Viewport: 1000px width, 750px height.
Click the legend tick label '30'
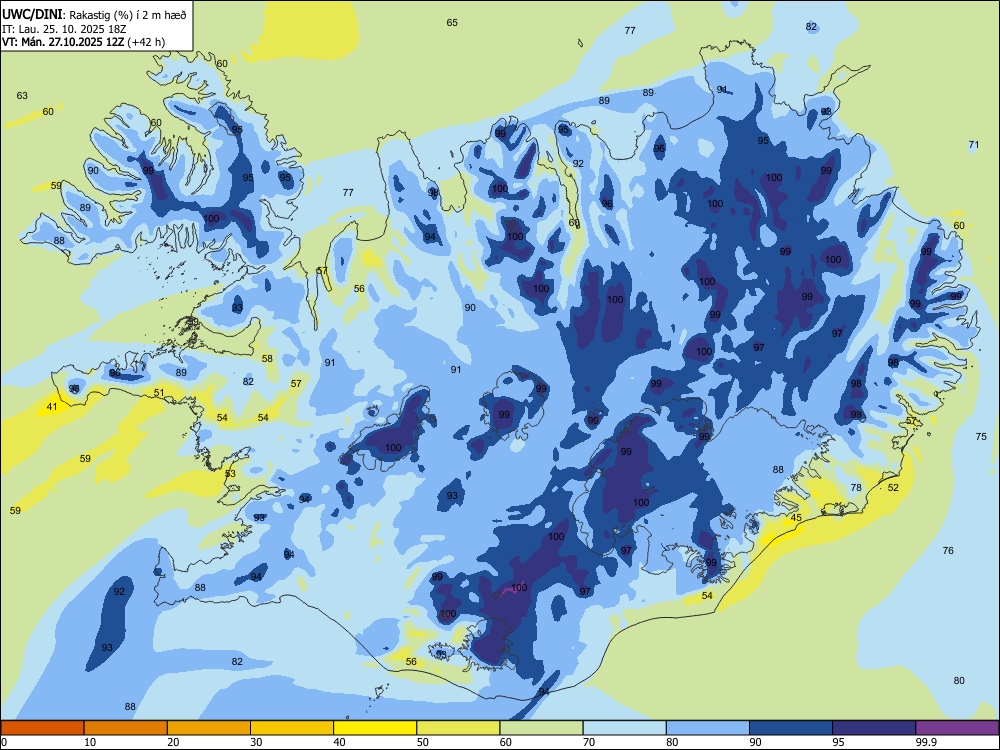[x=256, y=742]
